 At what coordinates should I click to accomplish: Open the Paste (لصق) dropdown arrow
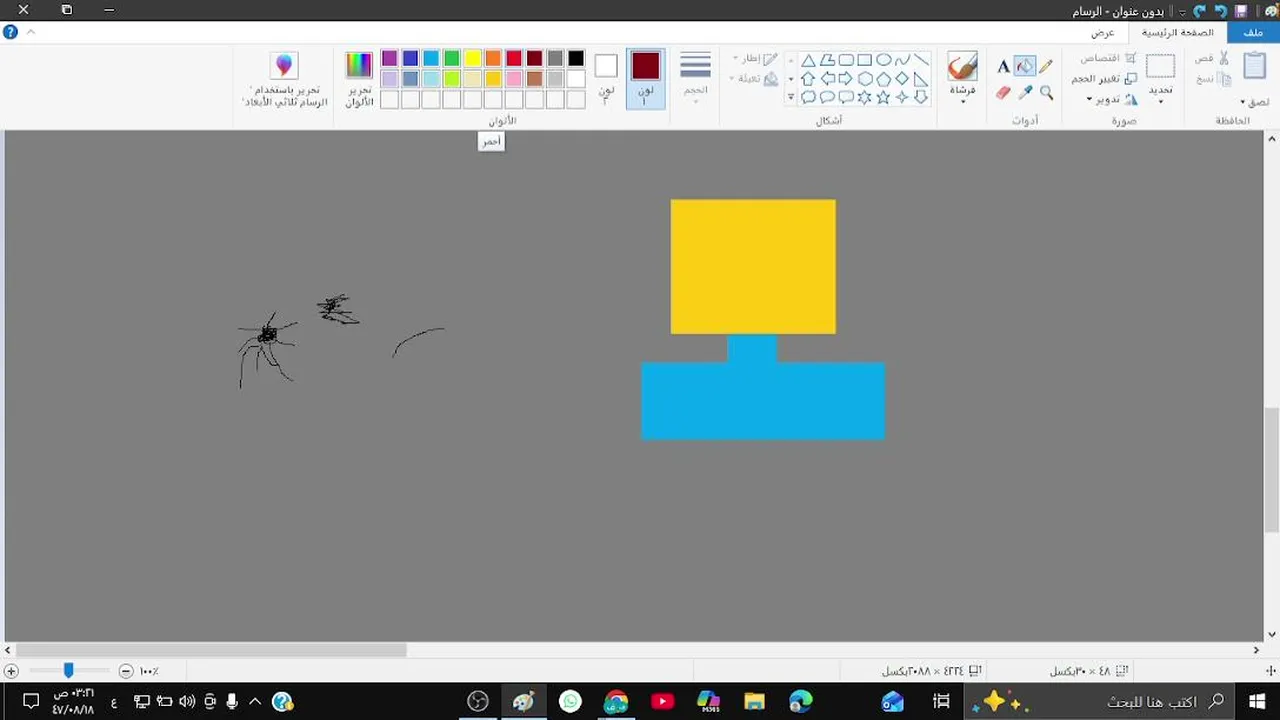click(1243, 102)
